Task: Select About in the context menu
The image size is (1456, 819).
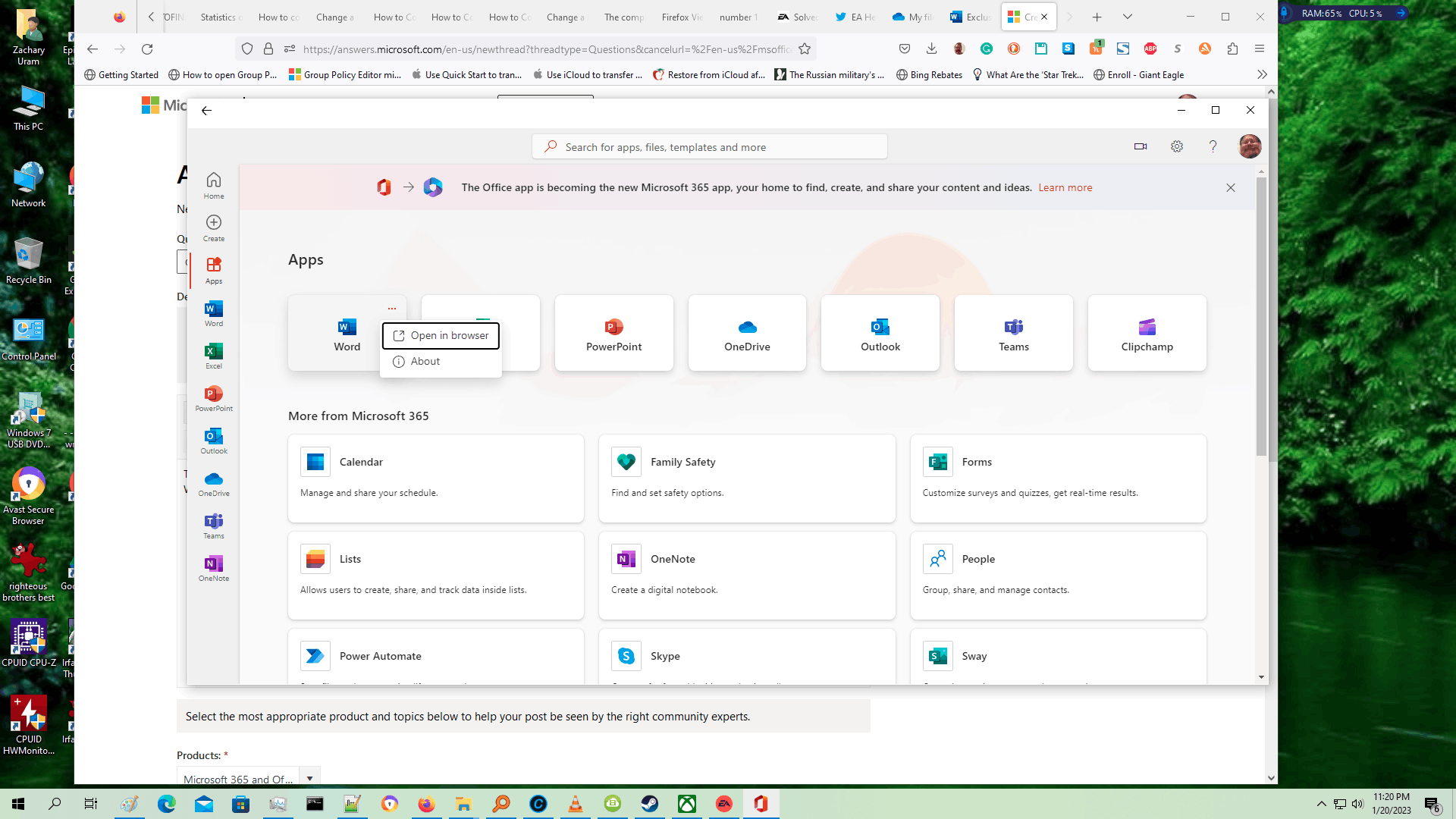Action: pos(425,362)
